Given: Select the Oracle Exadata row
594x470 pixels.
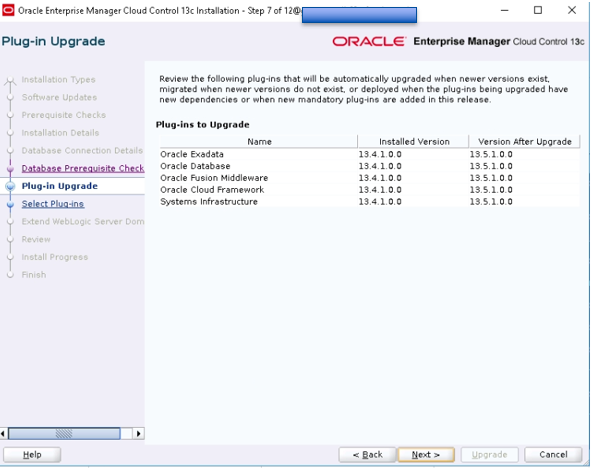Looking at the screenshot, I should coord(369,154).
